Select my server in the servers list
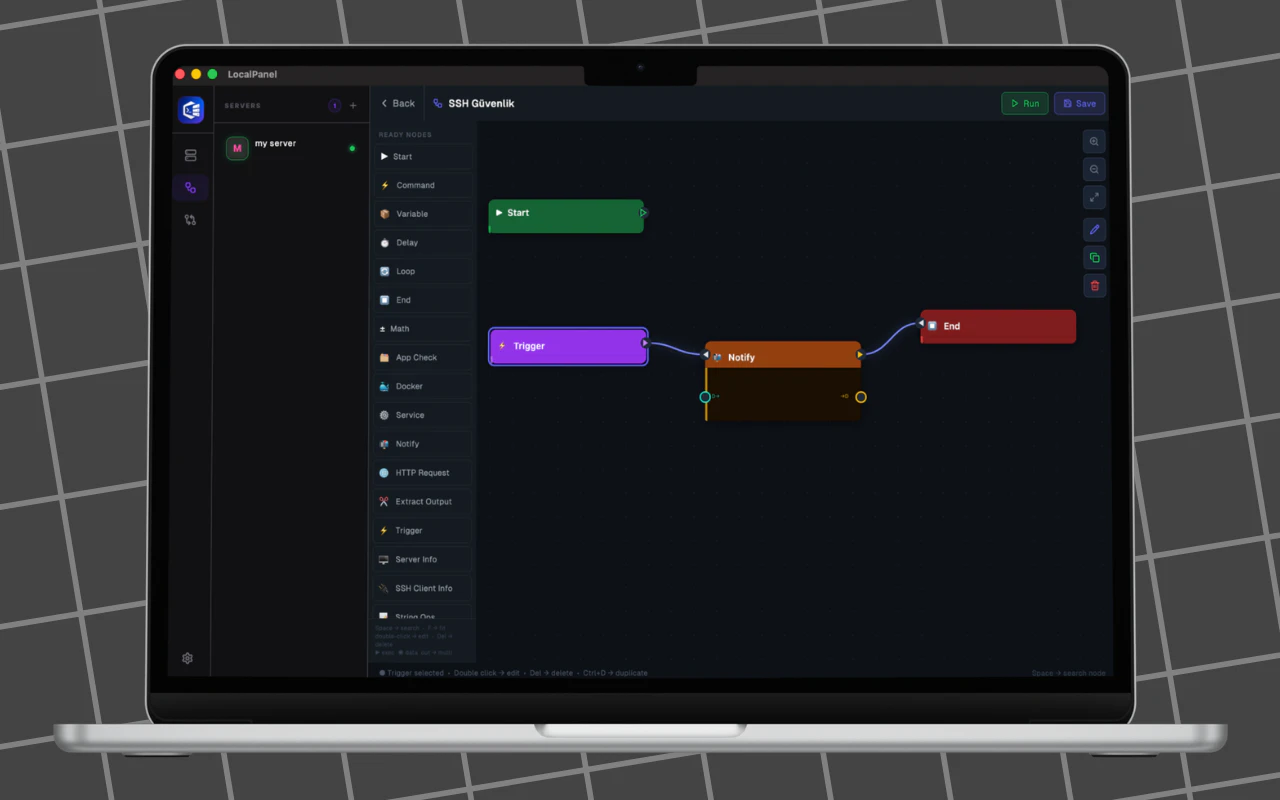This screenshot has width=1280, height=800. [290, 149]
